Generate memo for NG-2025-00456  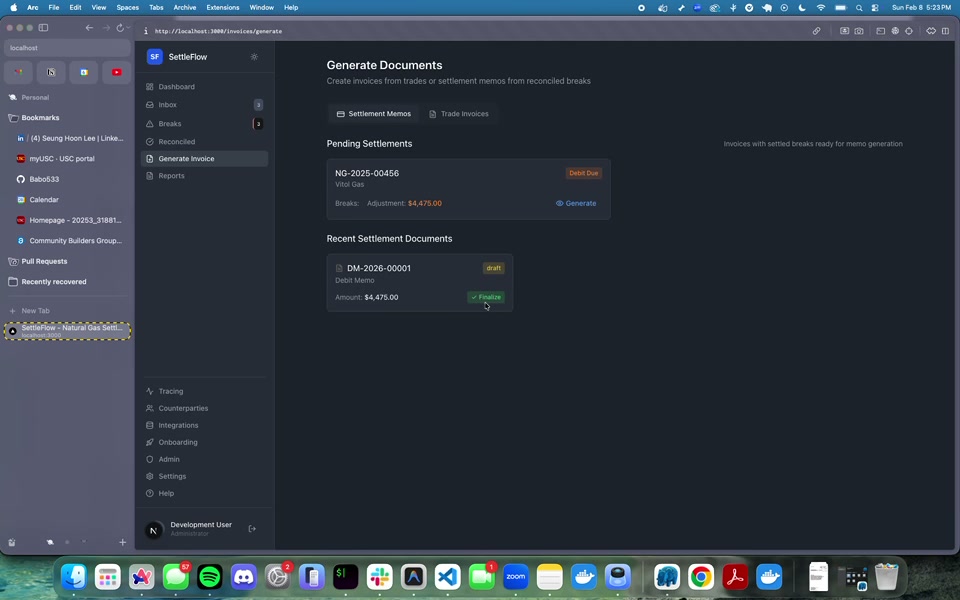(x=576, y=203)
